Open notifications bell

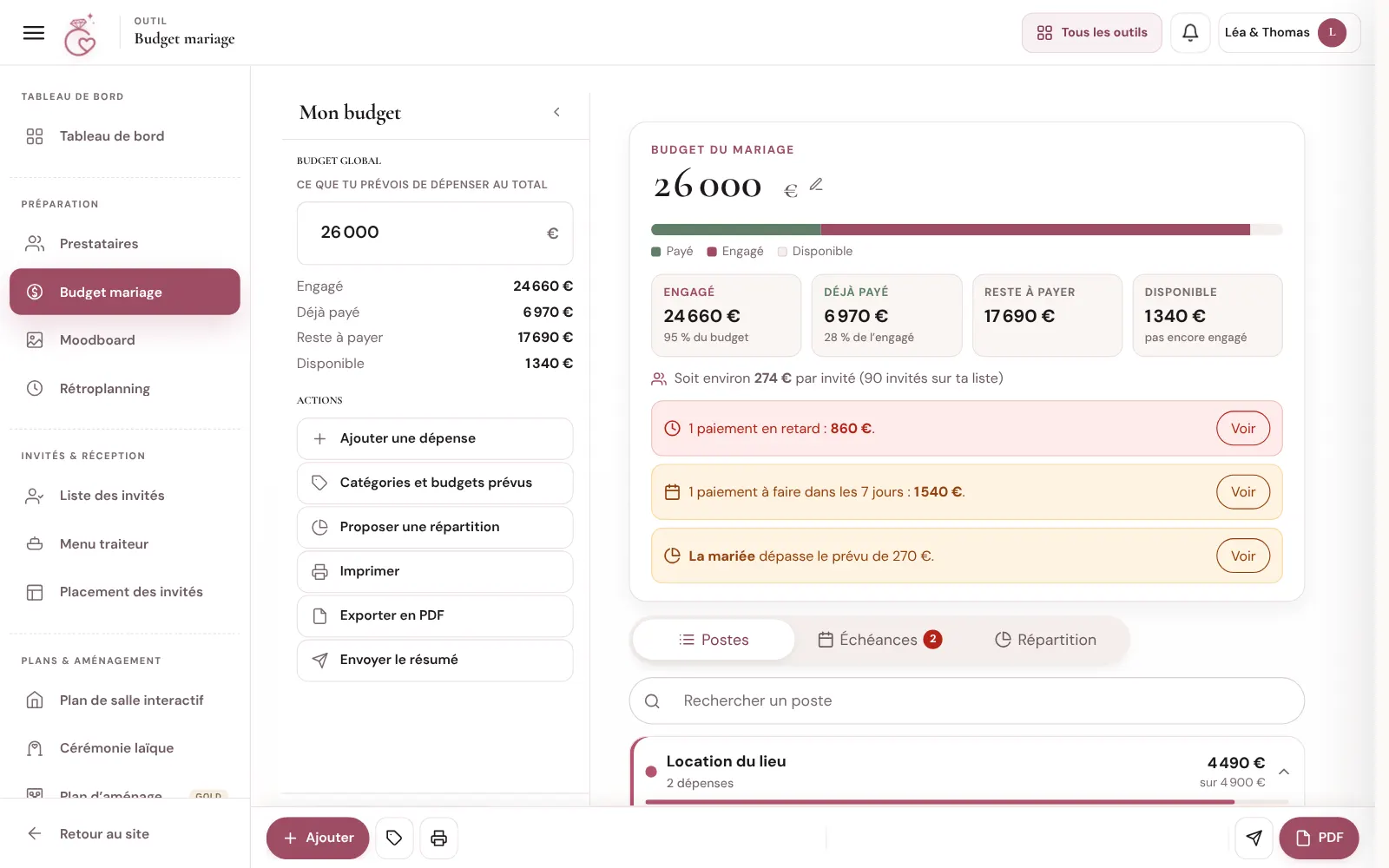(x=1190, y=33)
